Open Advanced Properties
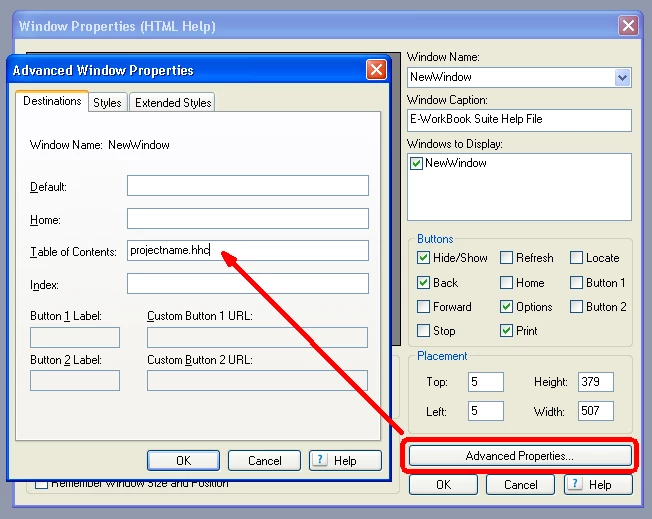Viewport: 652px width, 519px height. click(x=520, y=456)
